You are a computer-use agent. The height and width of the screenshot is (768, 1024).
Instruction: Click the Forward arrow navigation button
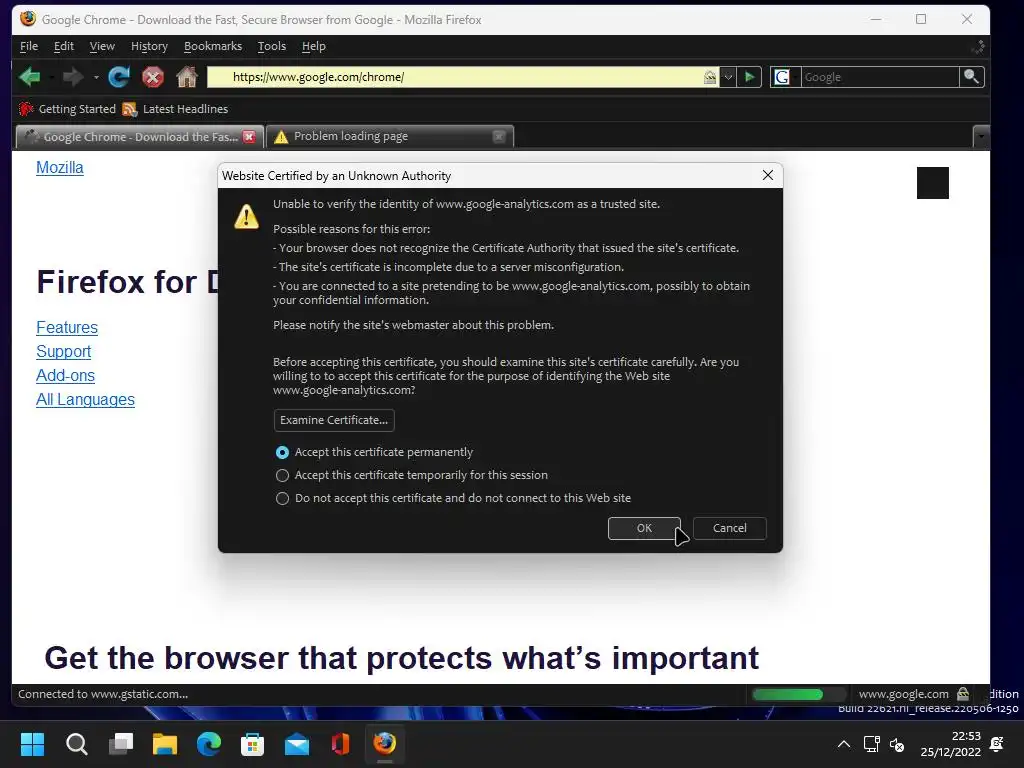(72, 77)
